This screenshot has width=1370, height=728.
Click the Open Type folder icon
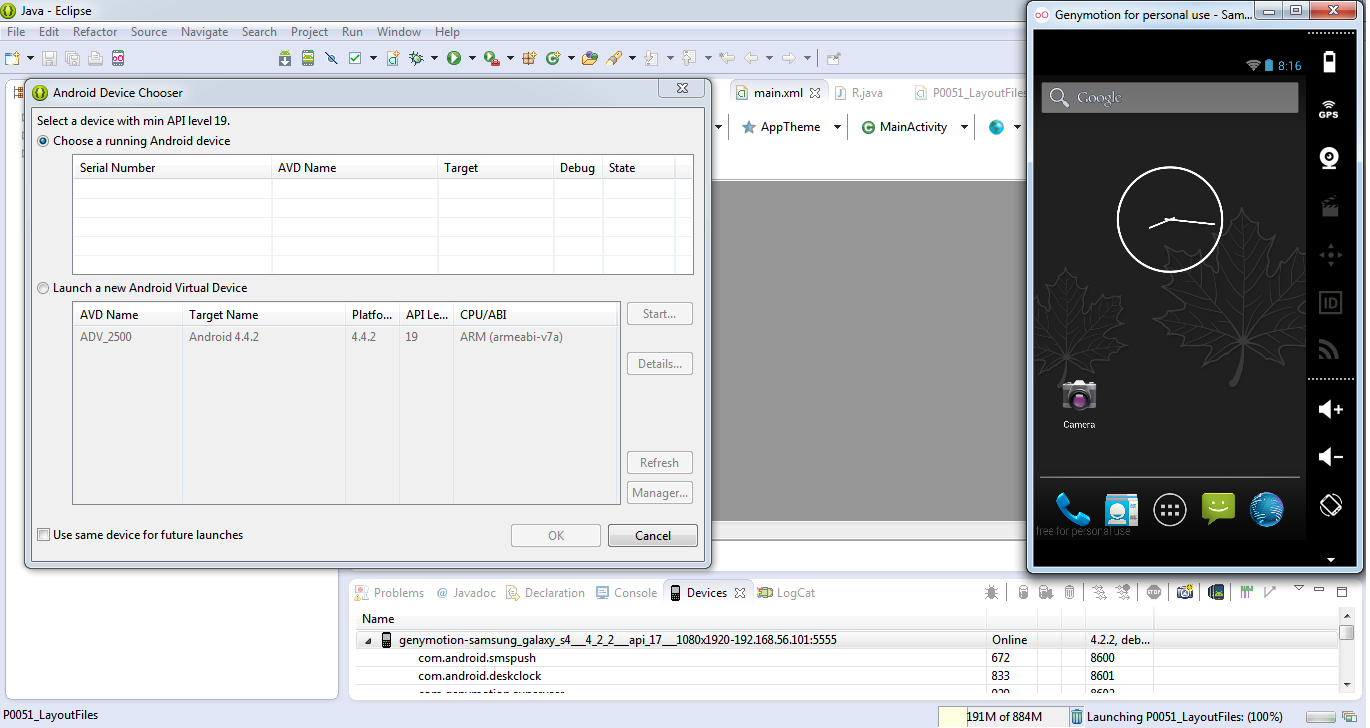tap(590, 58)
